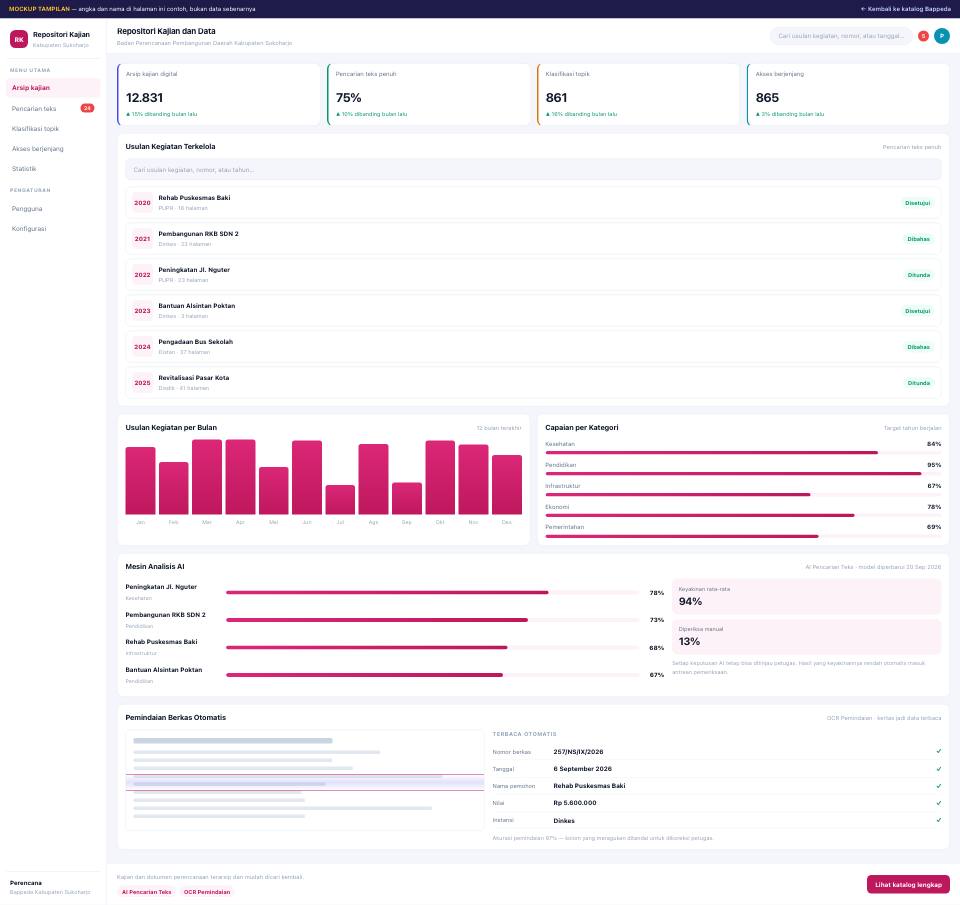Click the Keyakinan rata-rata 94% tile
Image resolution: width=960 pixels, height=905 pixels.
pyautogui.click(x=807, y=596)
